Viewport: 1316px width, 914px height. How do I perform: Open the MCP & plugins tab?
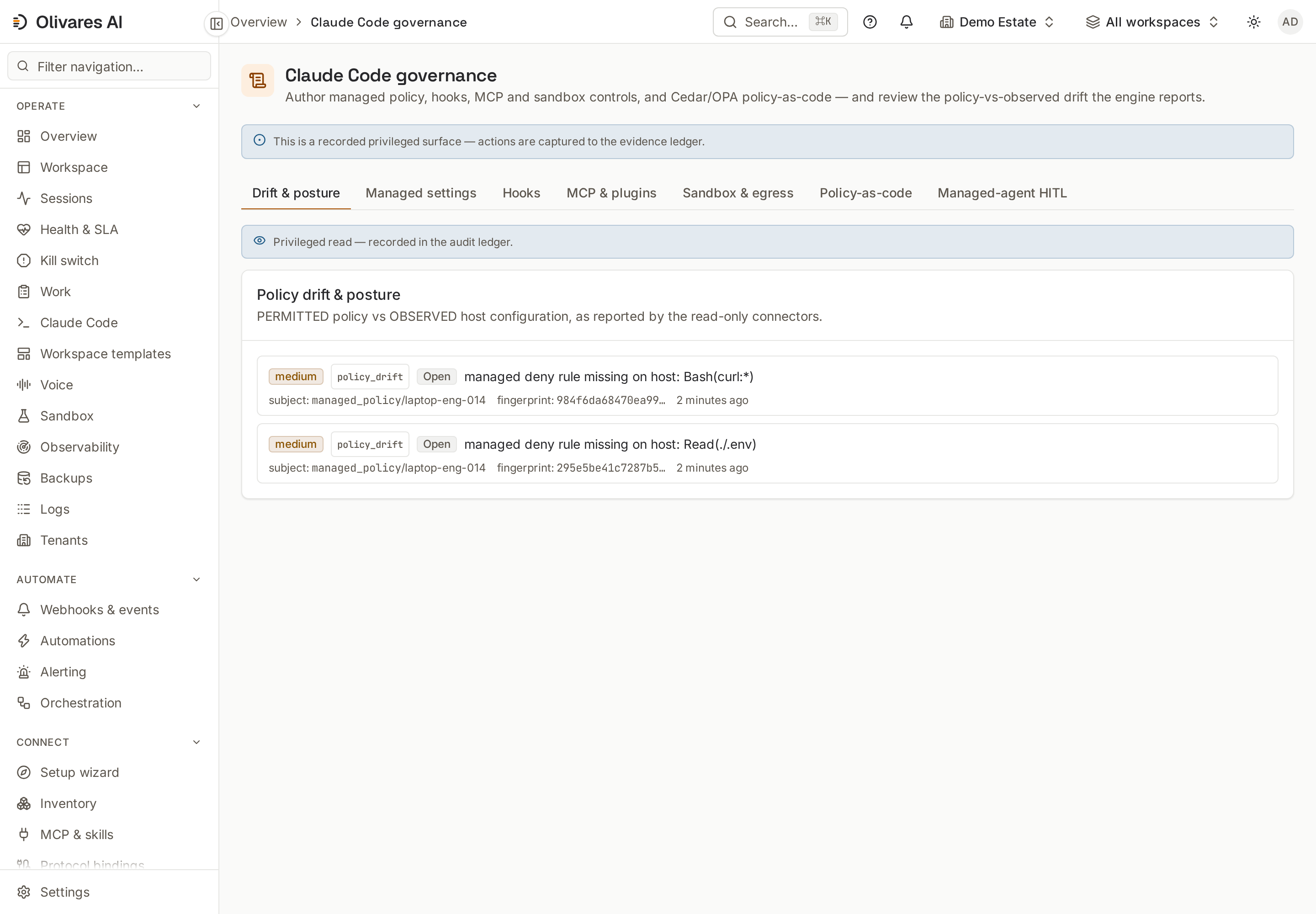click(x=611, y=193)
